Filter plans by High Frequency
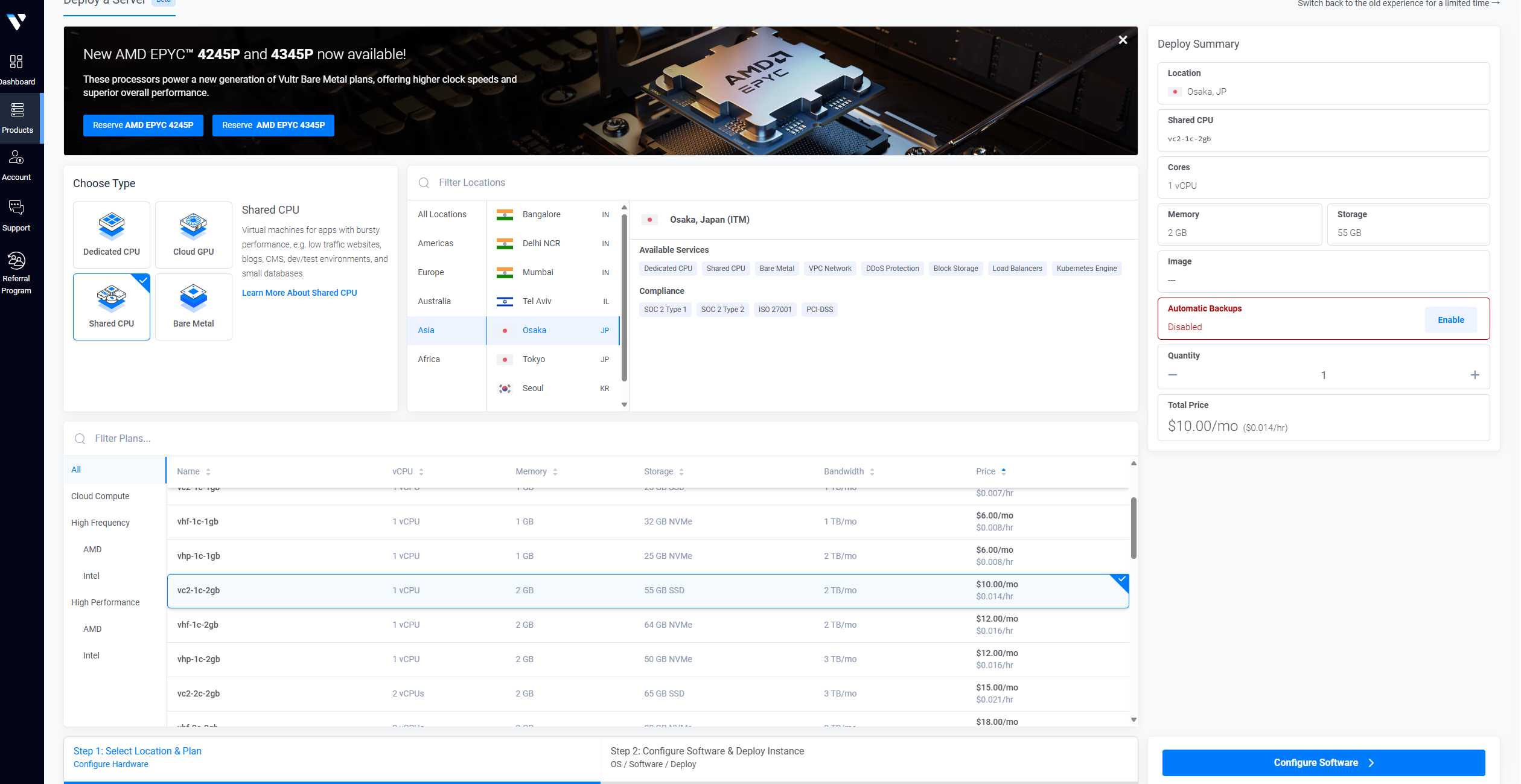Viewport: 1521px width, 784px height. click(115, 523)
